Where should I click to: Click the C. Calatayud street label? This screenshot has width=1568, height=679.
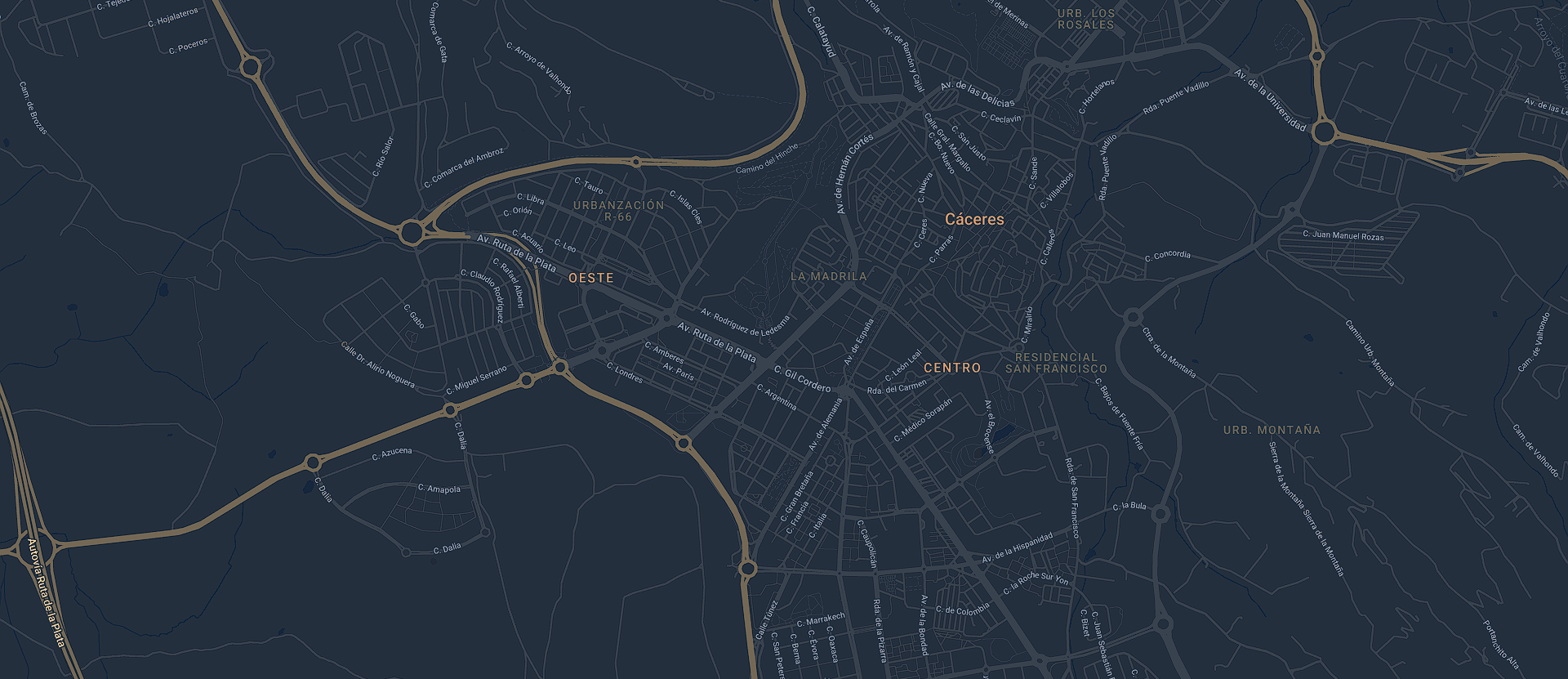(x=822, y=32)
